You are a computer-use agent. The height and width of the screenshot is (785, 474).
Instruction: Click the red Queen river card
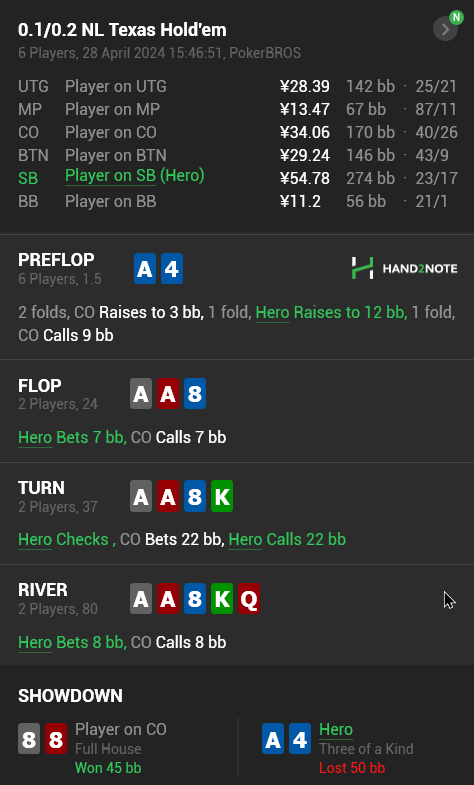coord(249,599)
